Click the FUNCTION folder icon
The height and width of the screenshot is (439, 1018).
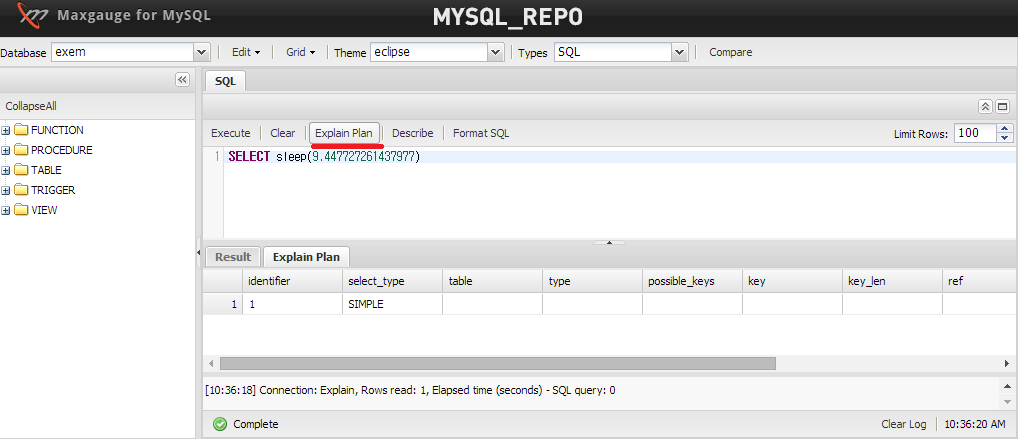(x=21, y=130)
